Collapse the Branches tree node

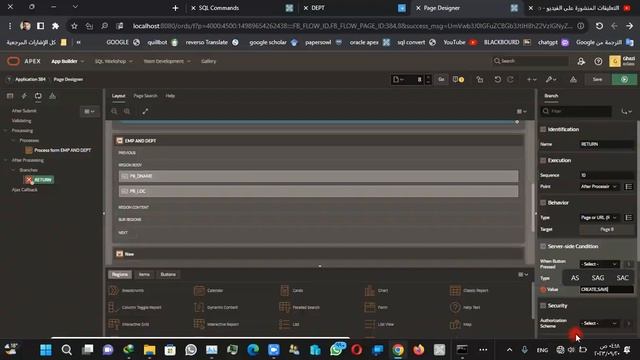point(13,170)
